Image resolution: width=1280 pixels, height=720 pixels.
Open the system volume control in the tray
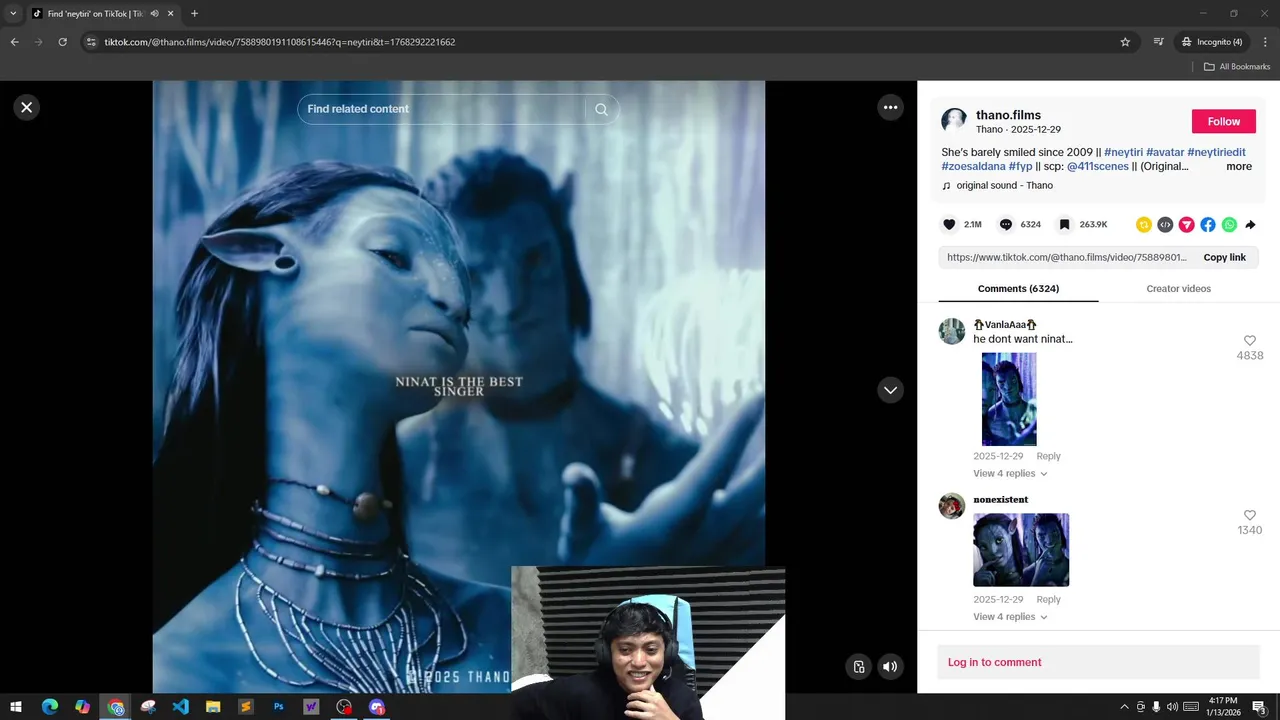click(x=1172, y=707)
